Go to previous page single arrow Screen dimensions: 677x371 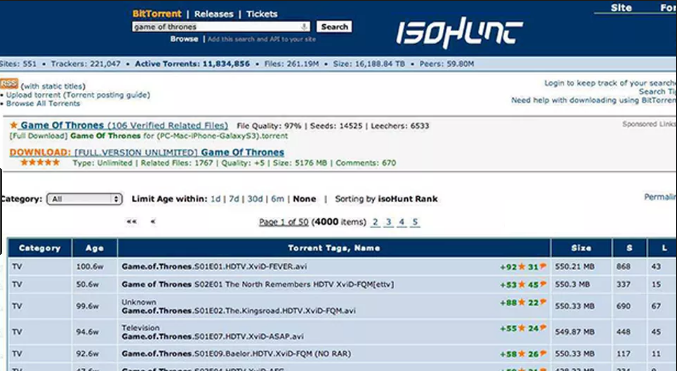click(x=153, y=222)
